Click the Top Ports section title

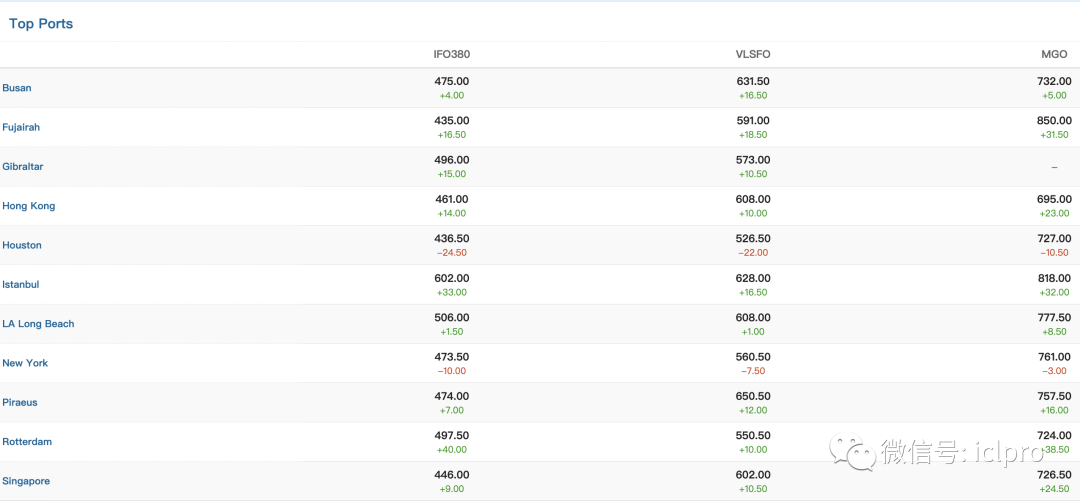click(41, 23)
